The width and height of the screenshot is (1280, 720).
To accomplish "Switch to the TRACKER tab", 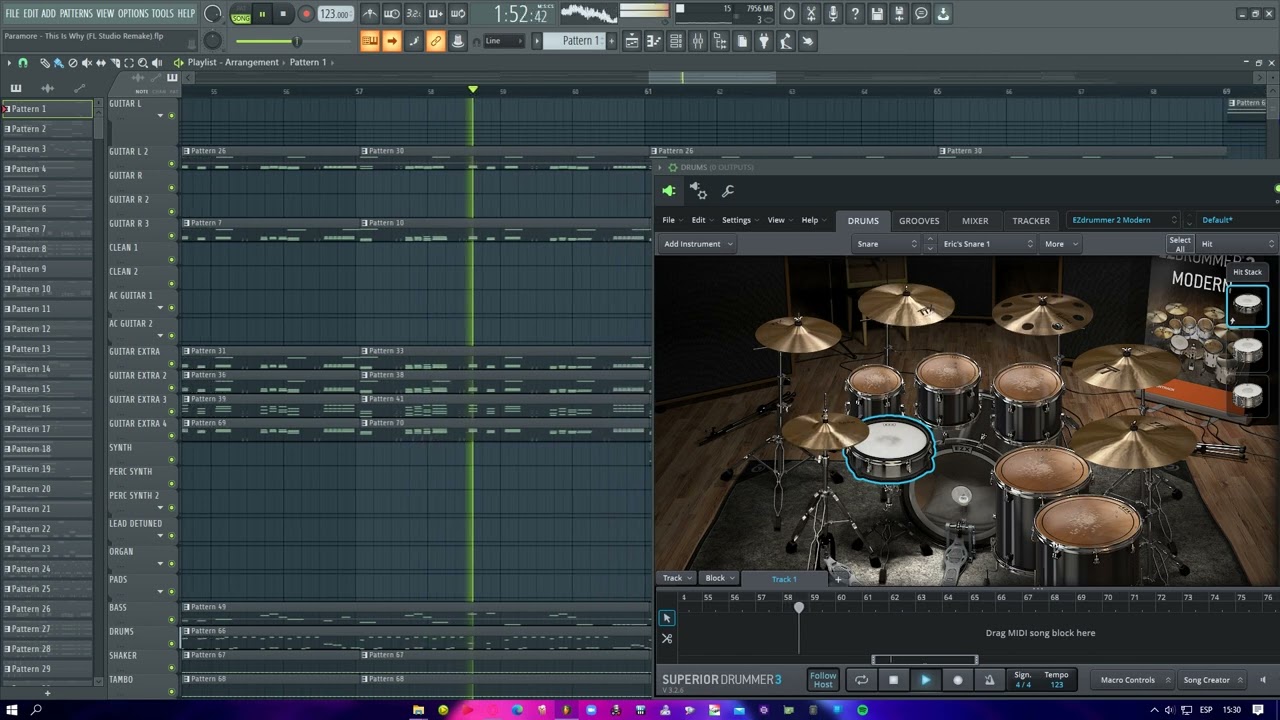I will 1031,221.
